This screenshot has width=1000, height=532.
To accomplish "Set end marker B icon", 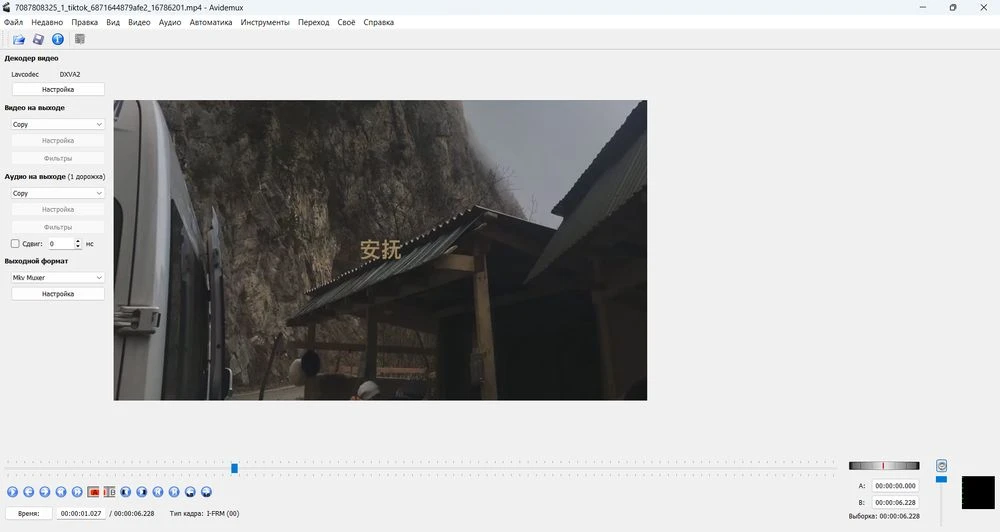I will (x=109, y=492).
